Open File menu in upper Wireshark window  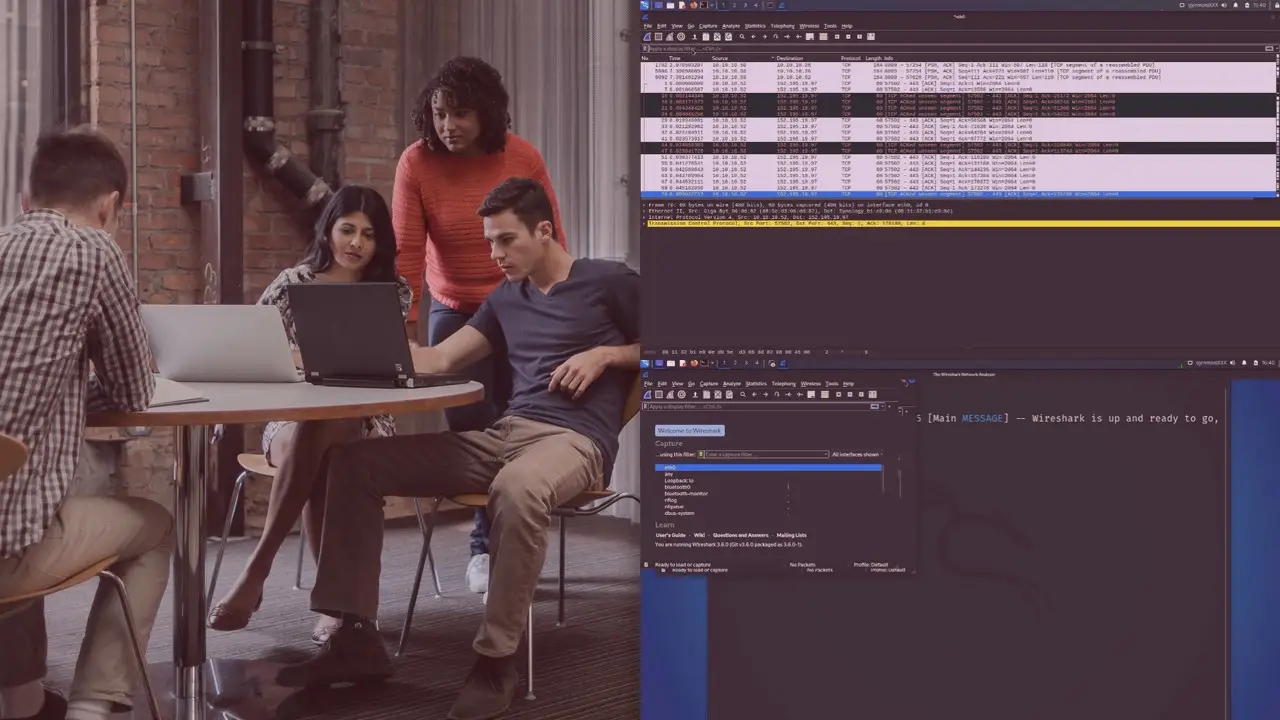648,26
